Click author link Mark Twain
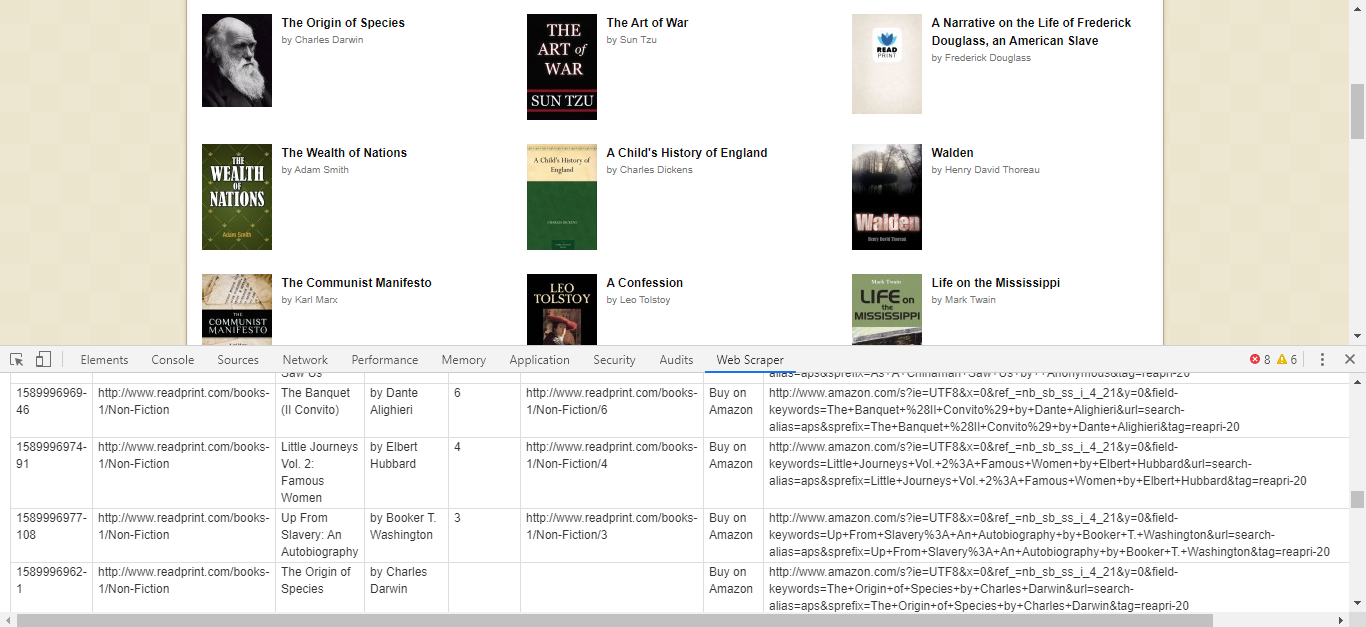This screenshot has width=1366, height=627. 970,300
